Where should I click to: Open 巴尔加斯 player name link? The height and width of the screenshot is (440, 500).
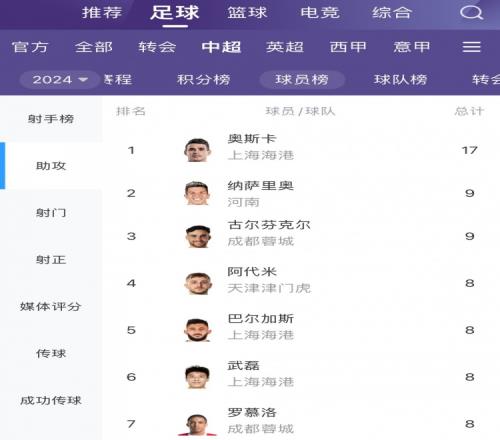261,318
